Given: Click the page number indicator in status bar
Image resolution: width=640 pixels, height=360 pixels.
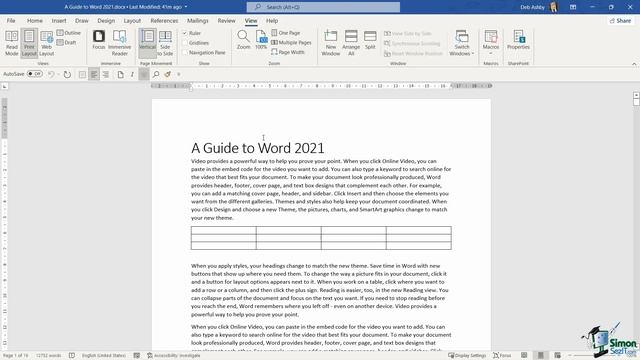Looking at the screenshot, I should click(16, 356).
